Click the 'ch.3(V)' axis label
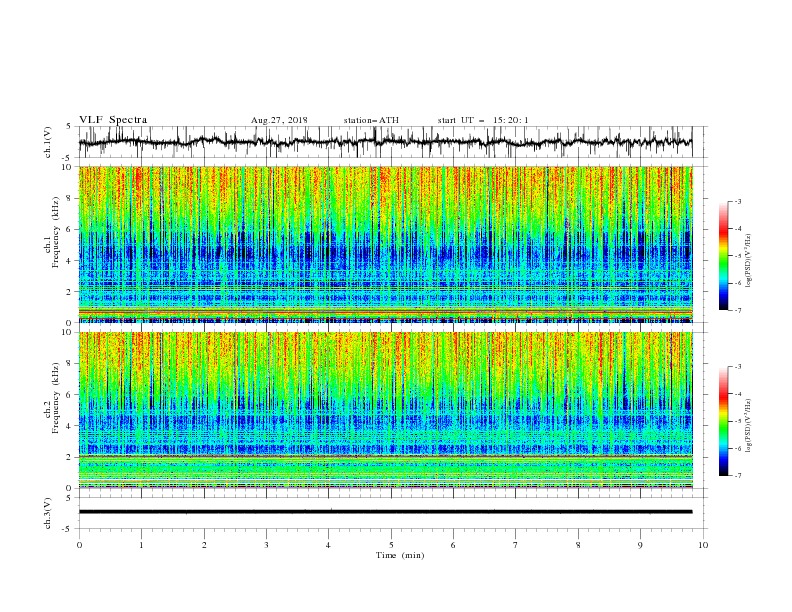This screenshot has height=612, width=792. coord(48,513)
